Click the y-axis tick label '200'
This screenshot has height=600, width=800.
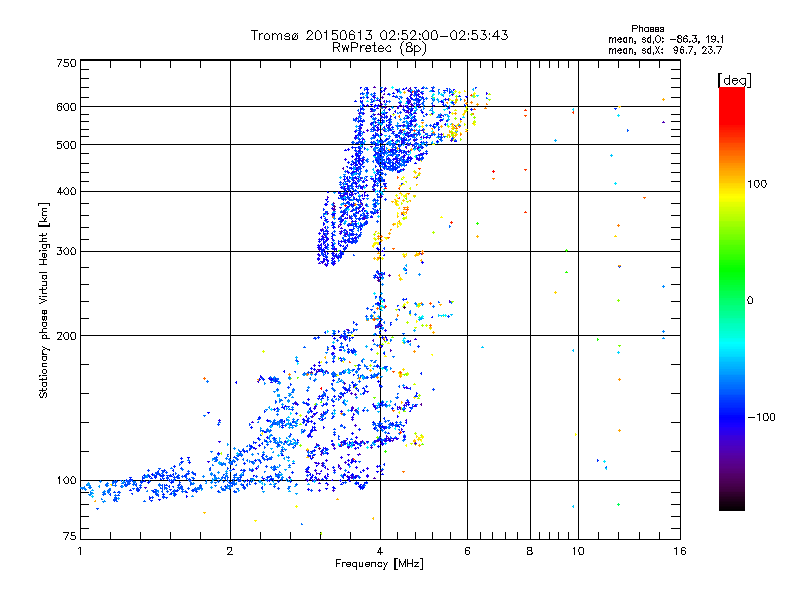coord(66,336)
